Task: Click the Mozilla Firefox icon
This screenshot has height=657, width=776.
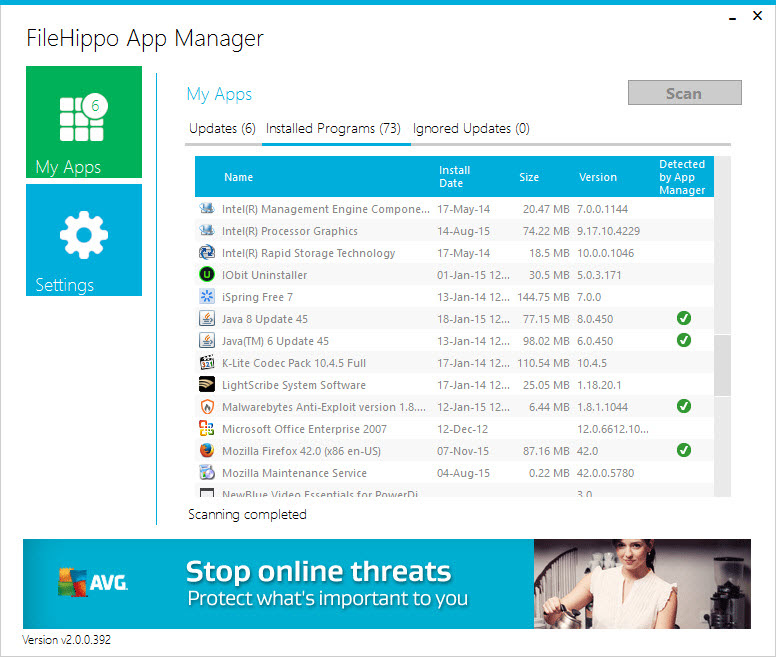Action: pyautogui.click(x=207, y=450)
